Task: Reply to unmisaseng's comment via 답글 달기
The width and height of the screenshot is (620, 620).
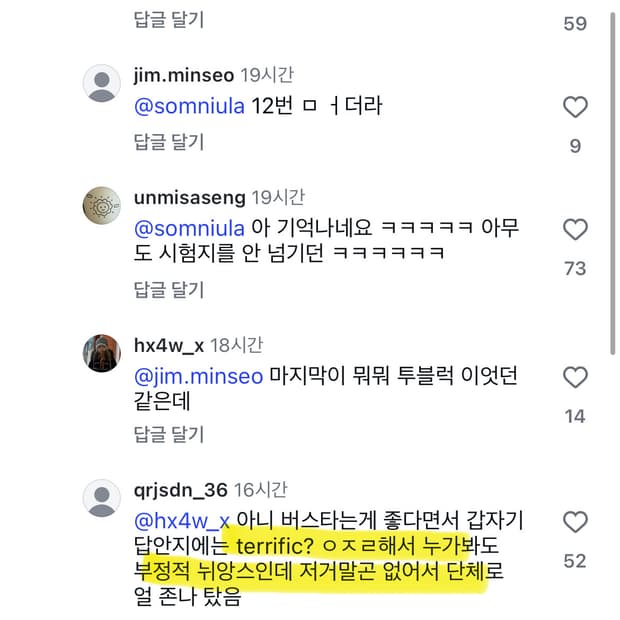Action: coord(168,290)
